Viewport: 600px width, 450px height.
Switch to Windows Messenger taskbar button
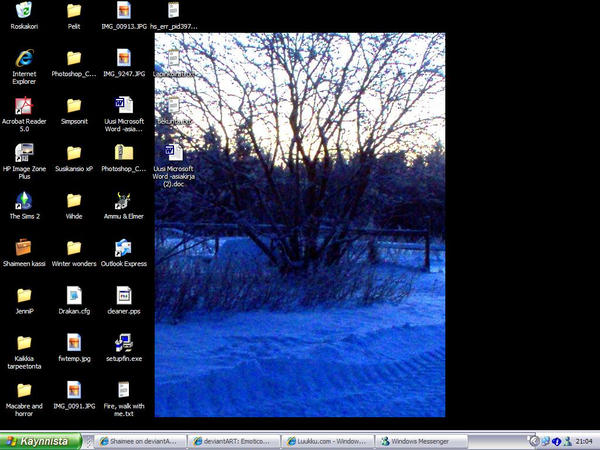[x=421, y=441]
